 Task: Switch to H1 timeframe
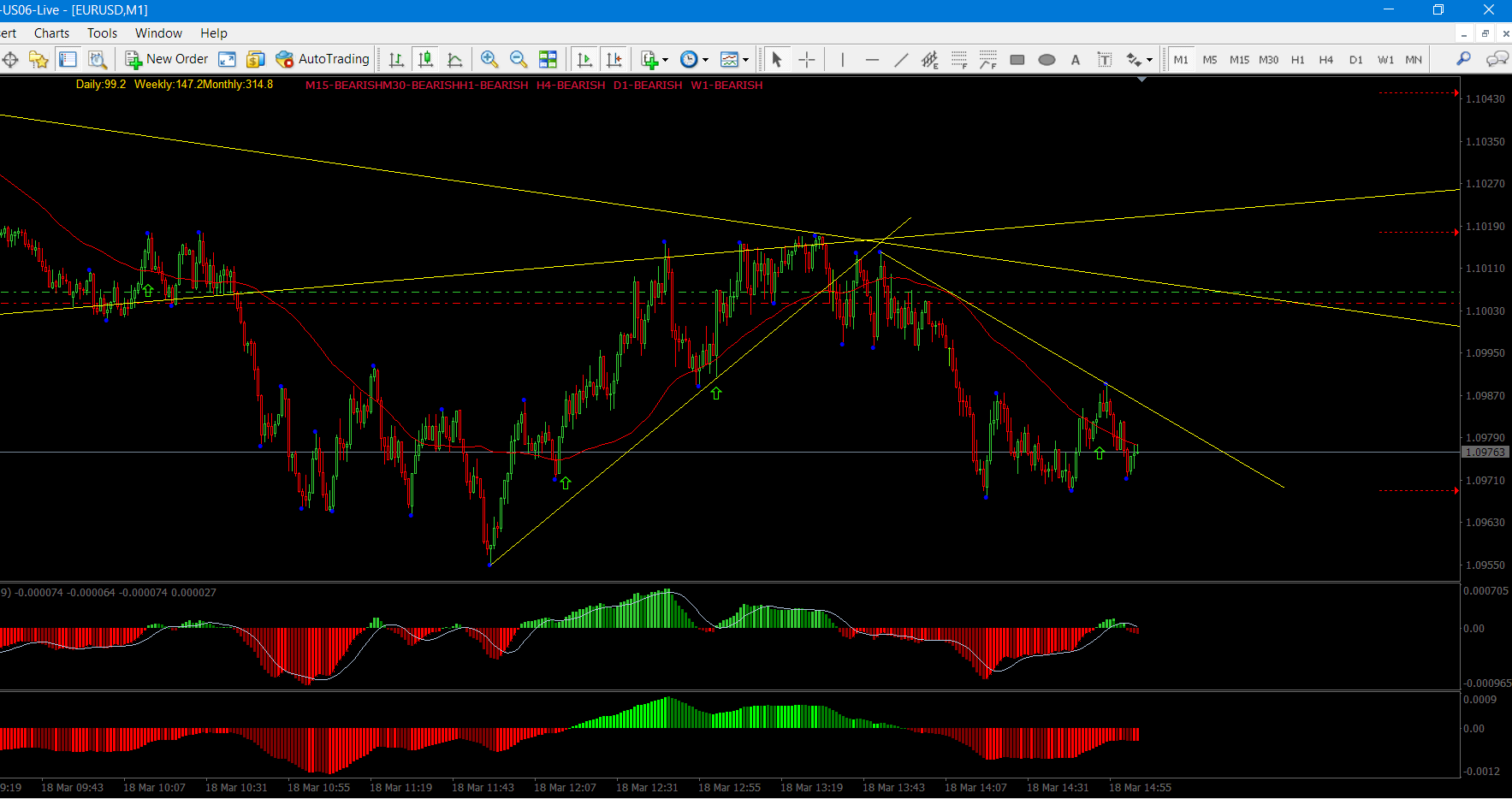click(1298, 59)
